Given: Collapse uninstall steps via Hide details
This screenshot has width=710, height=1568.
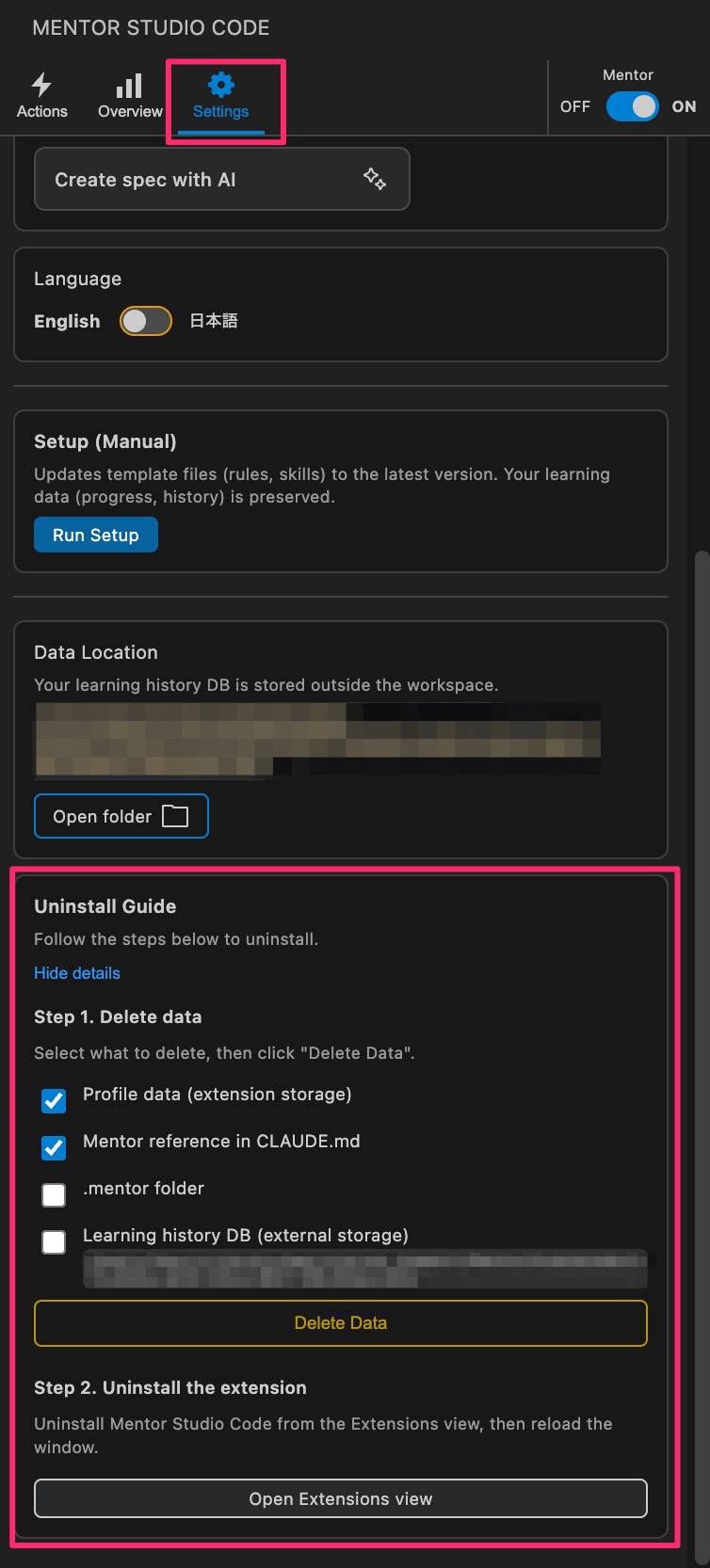Looking at the screenshot, I should point(76,973).
